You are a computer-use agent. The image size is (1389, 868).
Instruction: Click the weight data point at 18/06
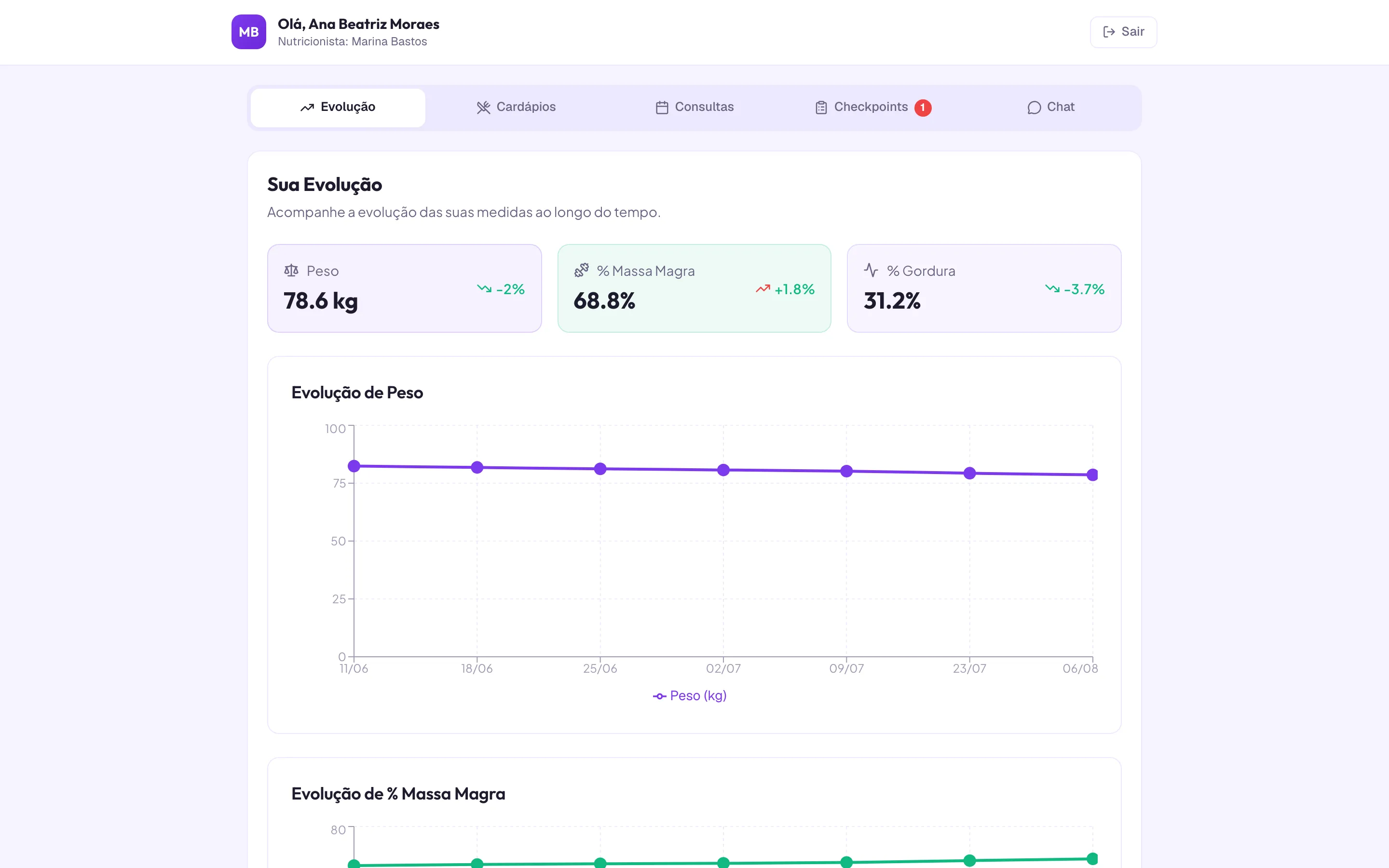[x=477, y=467]
